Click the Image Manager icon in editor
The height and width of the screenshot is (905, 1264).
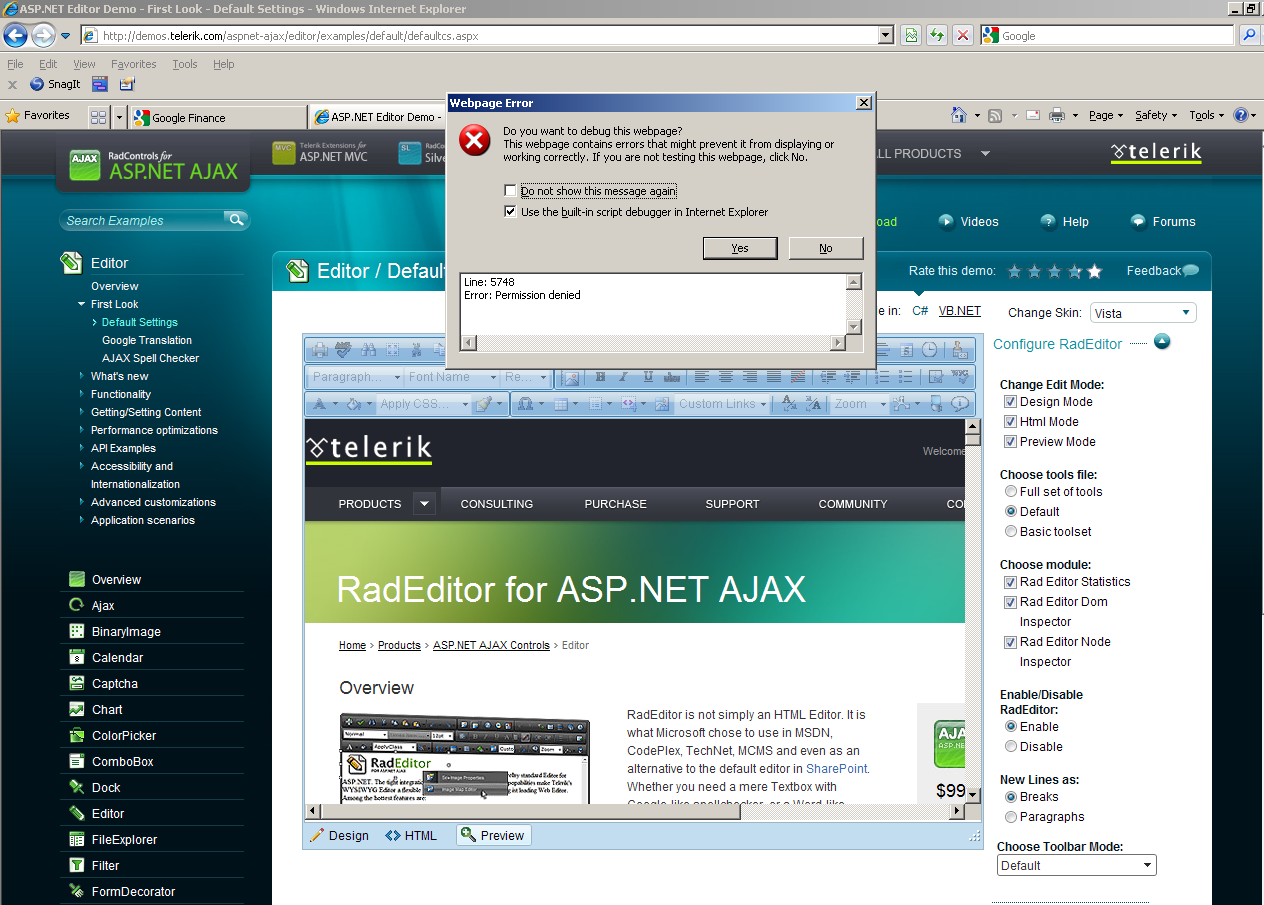[571, 378]
